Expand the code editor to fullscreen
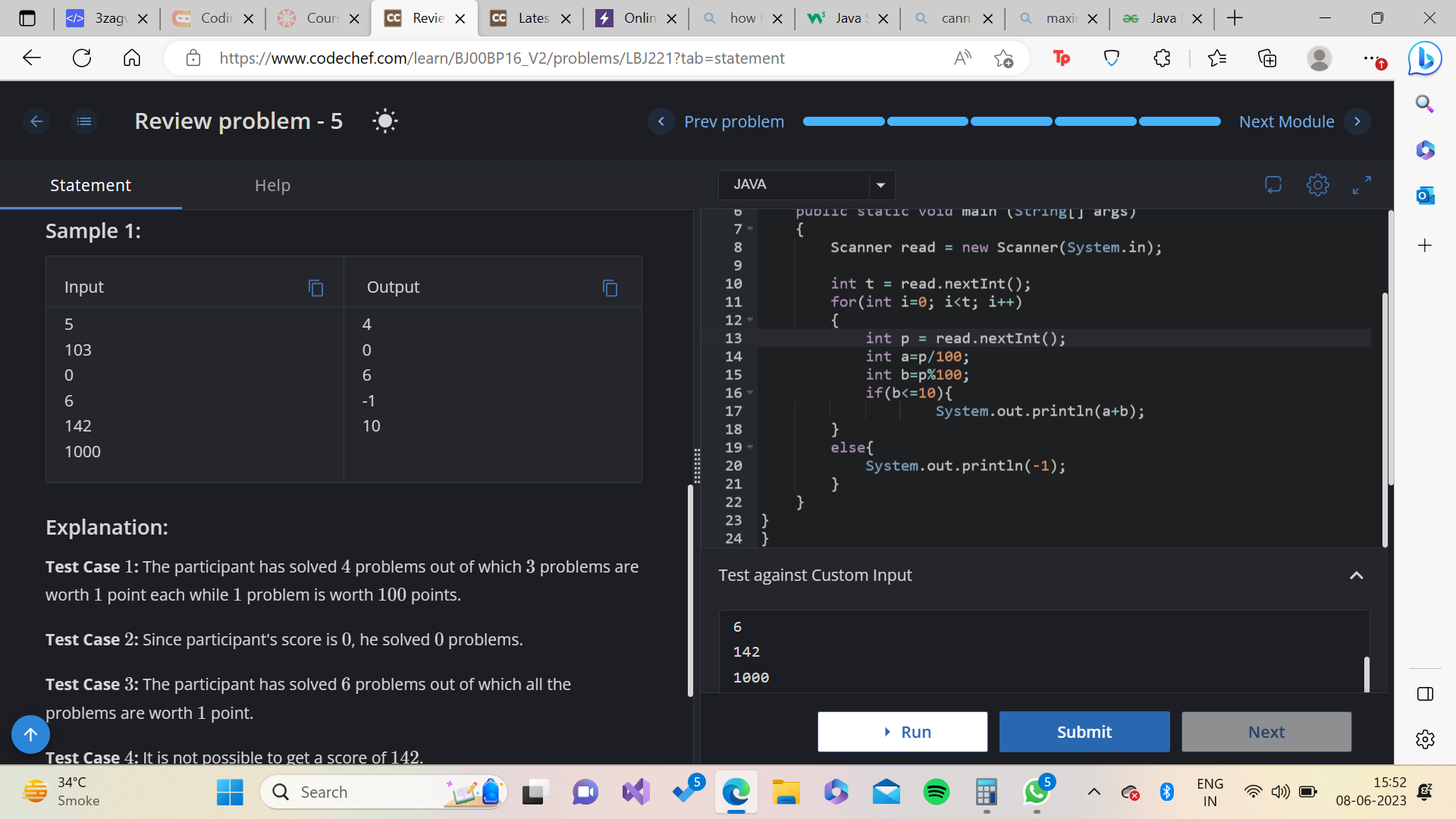The image size is (1456, 819). point(1362,184)
